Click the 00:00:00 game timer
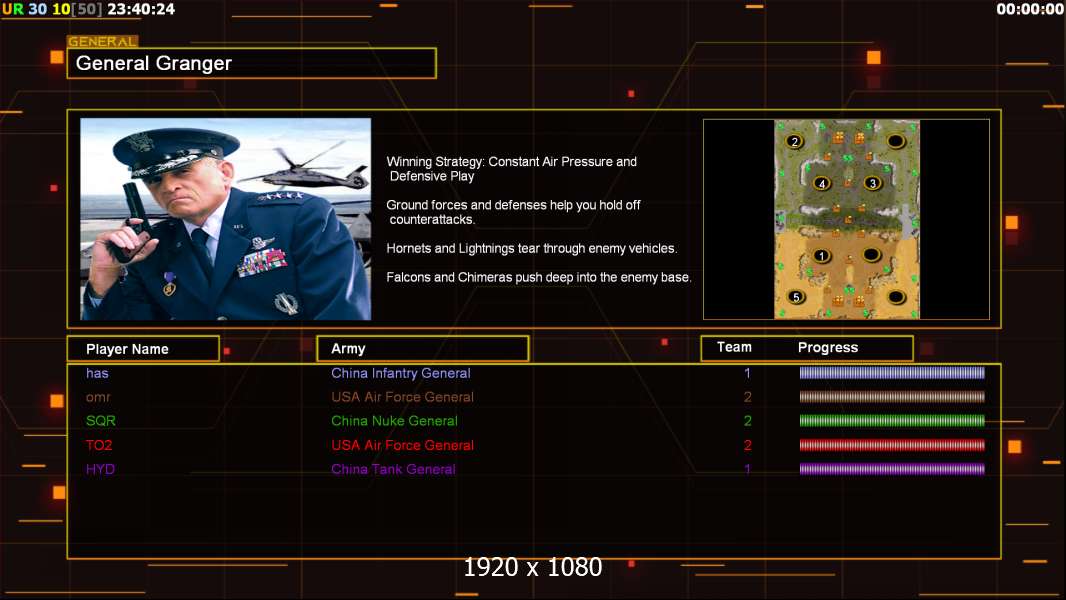Image resolution: width=1066 pixels, height=600 pixels. (x=1029, y=9)
